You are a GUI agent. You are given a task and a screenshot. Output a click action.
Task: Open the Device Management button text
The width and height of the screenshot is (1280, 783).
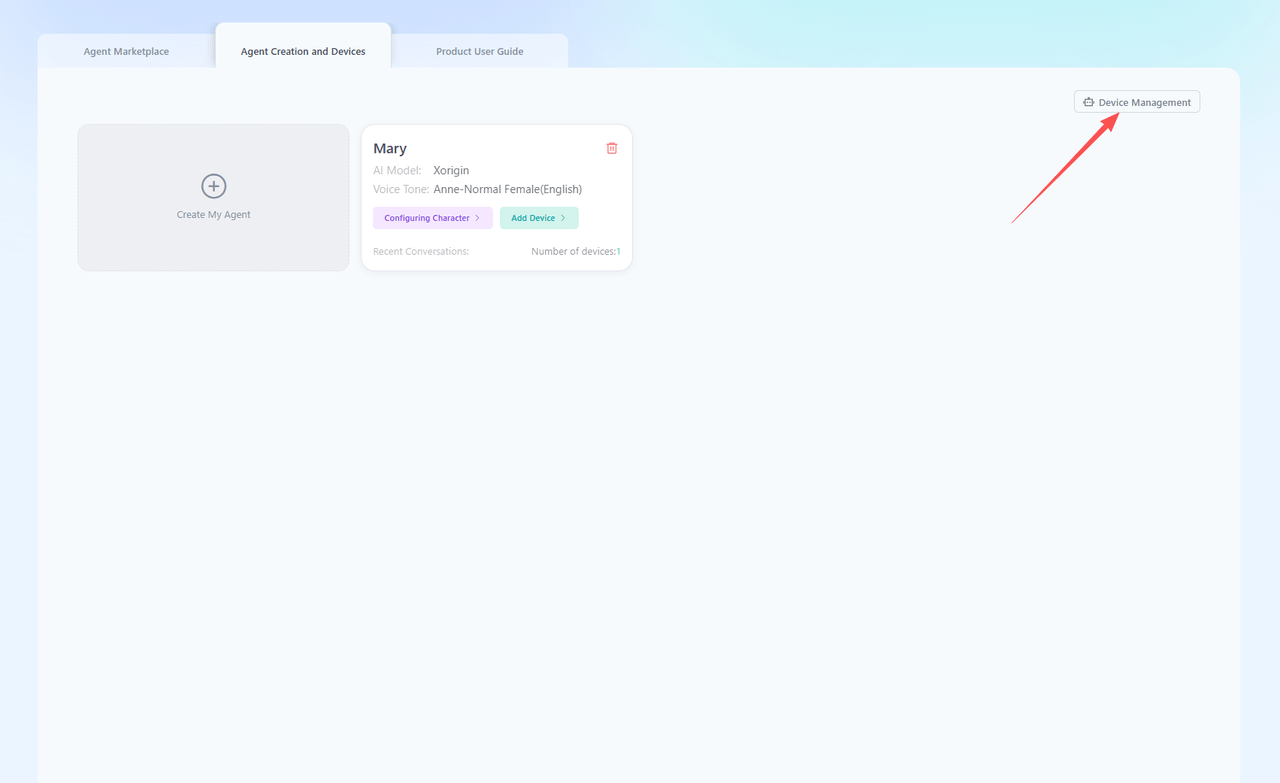pos(1144,102)
